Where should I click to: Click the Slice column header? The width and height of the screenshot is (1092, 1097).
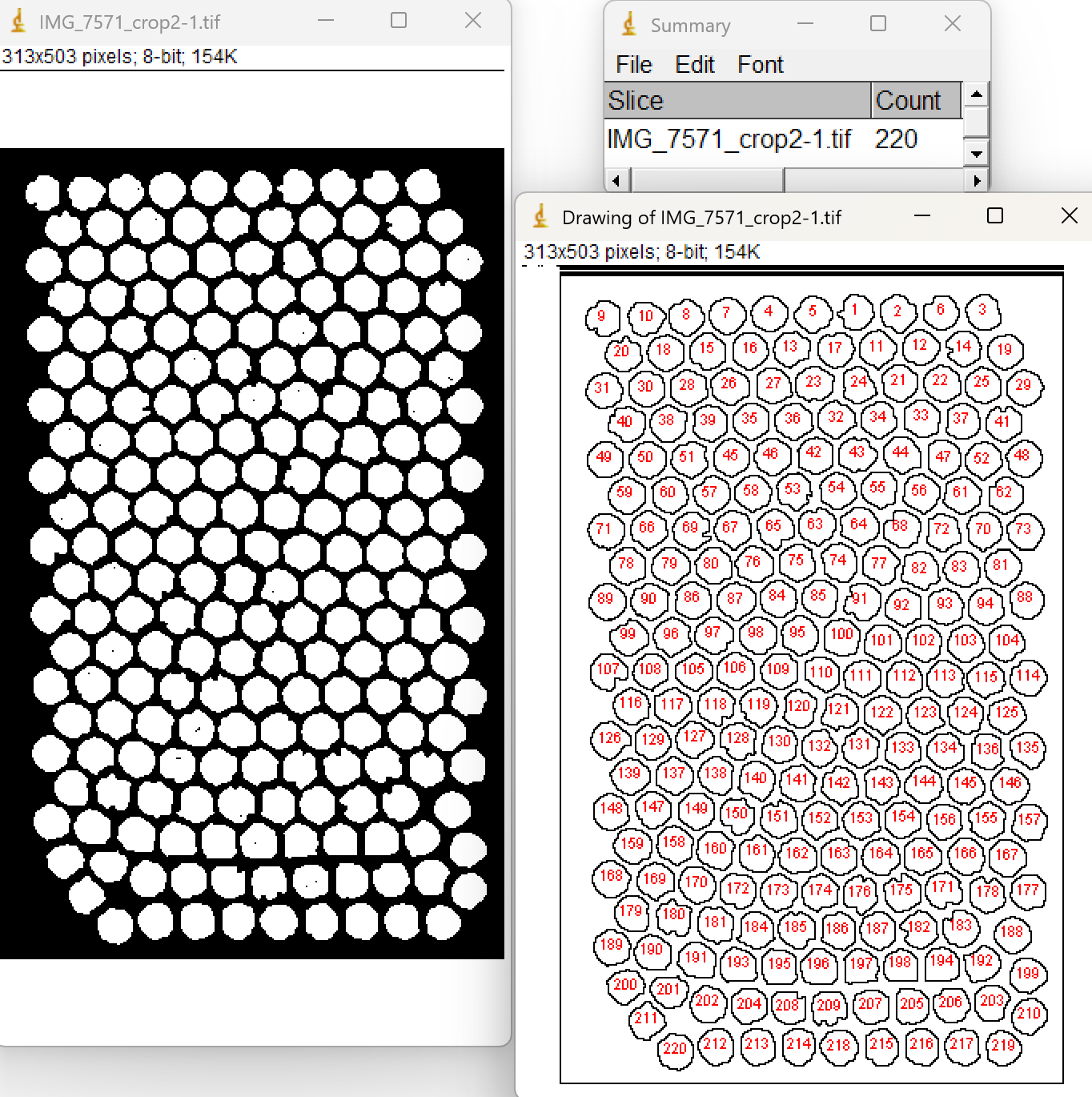click(x=737, y=101)
